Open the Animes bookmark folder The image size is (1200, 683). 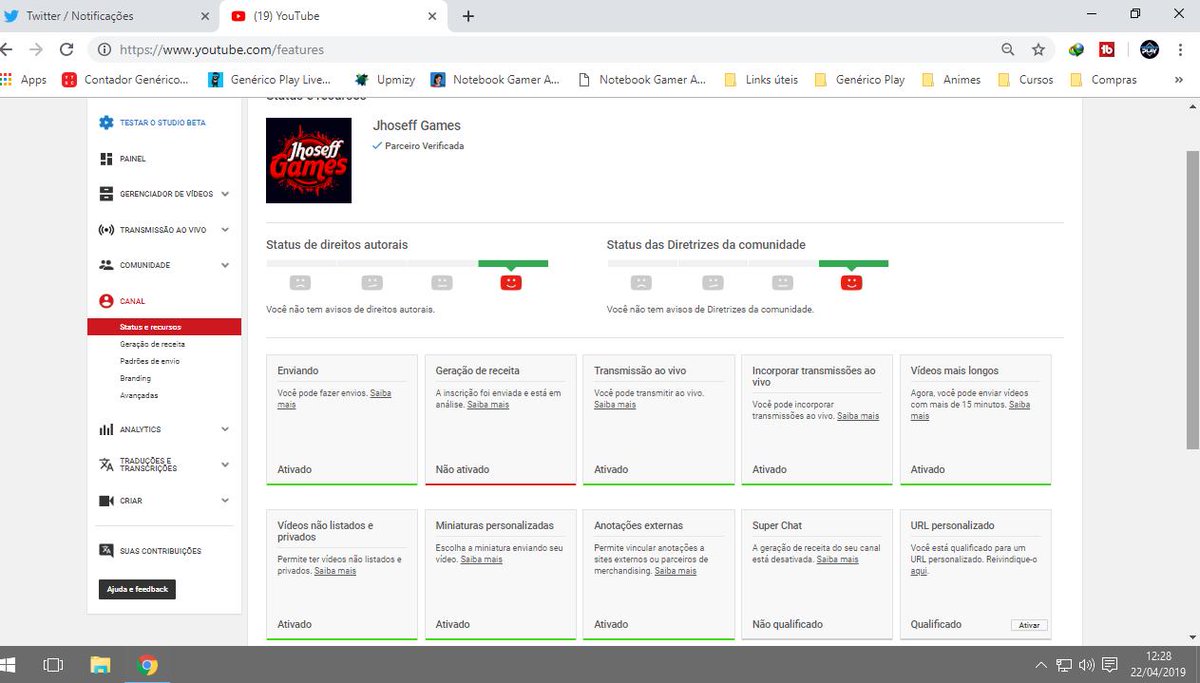click(951, 79)
